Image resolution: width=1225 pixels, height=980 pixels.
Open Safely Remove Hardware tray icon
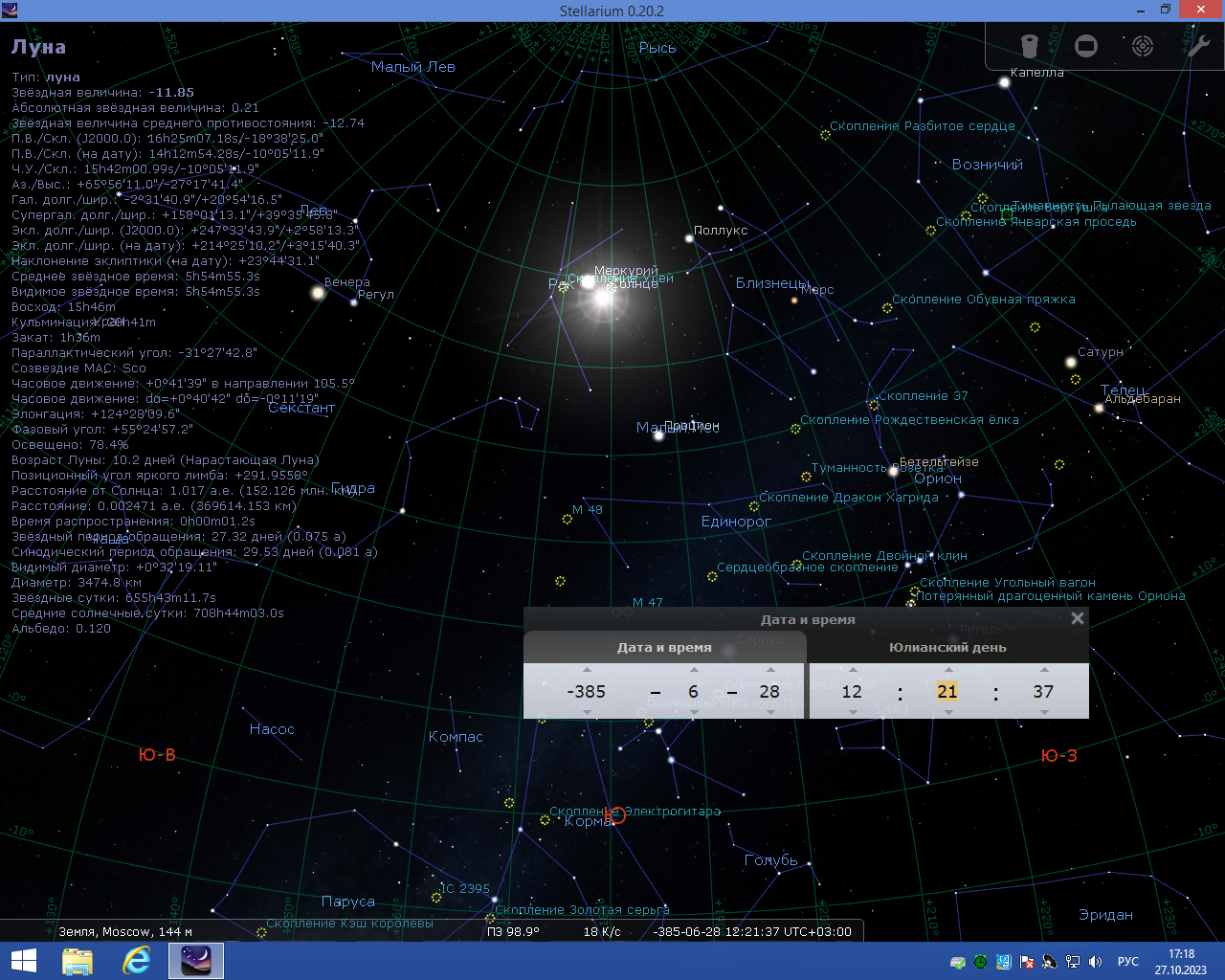click(958, 962)
